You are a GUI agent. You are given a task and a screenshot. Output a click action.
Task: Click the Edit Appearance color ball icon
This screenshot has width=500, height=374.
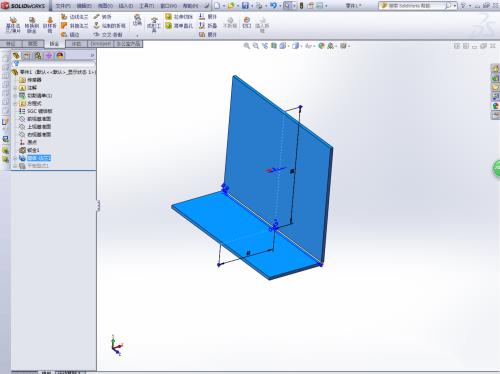click(x=321, y=46)
